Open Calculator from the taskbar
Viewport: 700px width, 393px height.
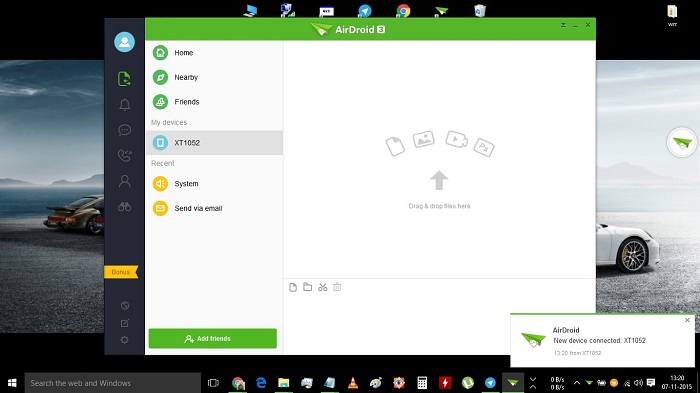click(422, 383)
